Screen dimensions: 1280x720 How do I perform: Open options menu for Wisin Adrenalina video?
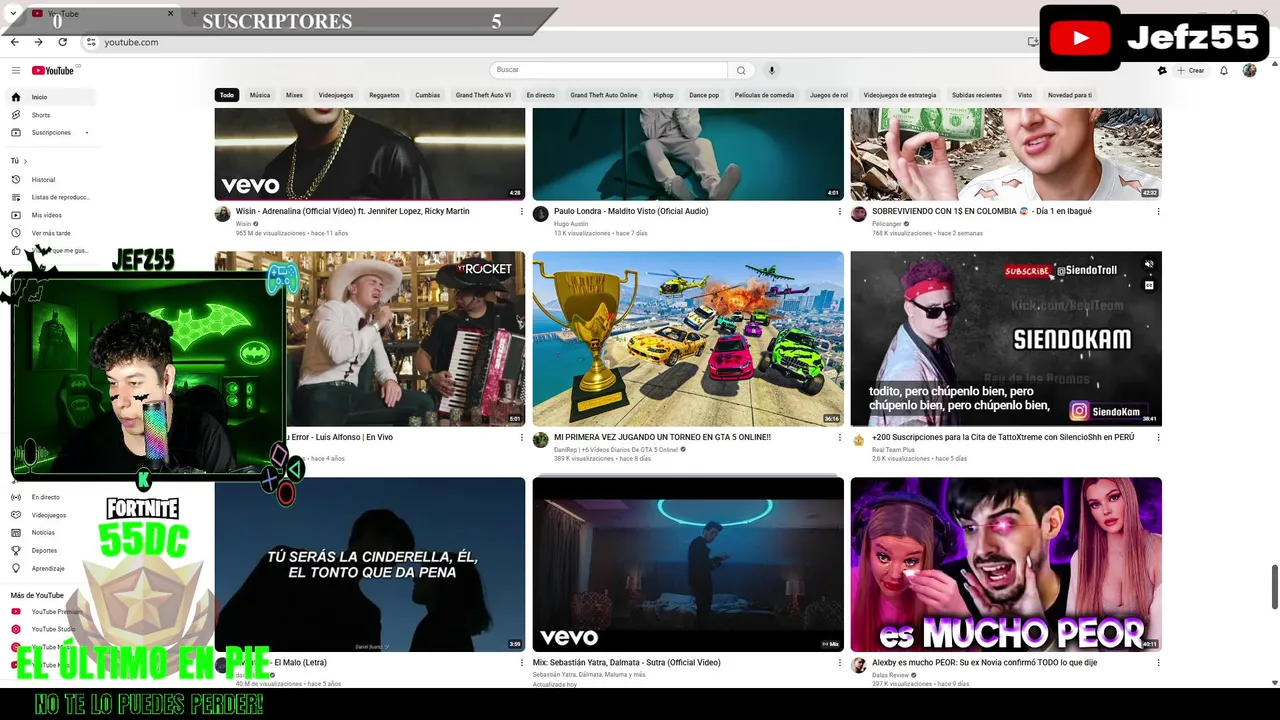pyautogui.click(x=521, y=212)
